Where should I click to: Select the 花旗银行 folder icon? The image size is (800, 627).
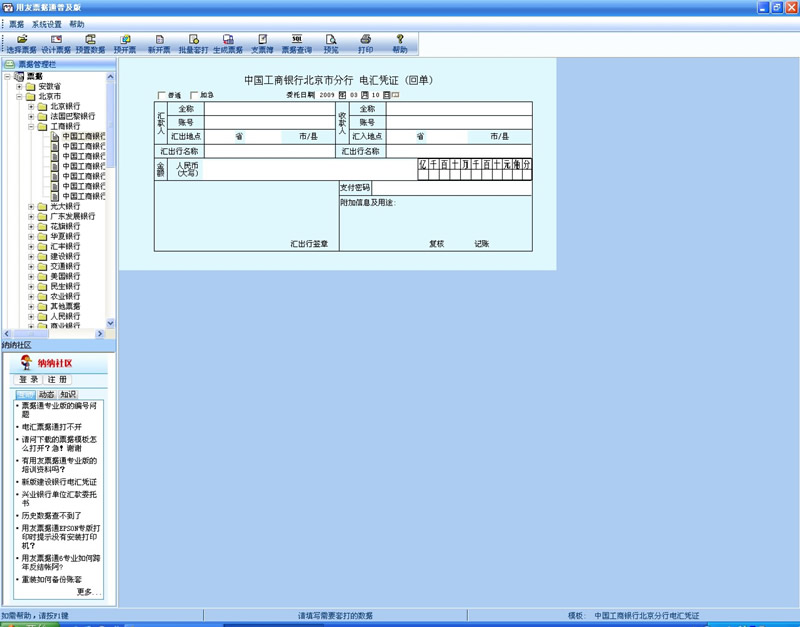pos(42,227)
